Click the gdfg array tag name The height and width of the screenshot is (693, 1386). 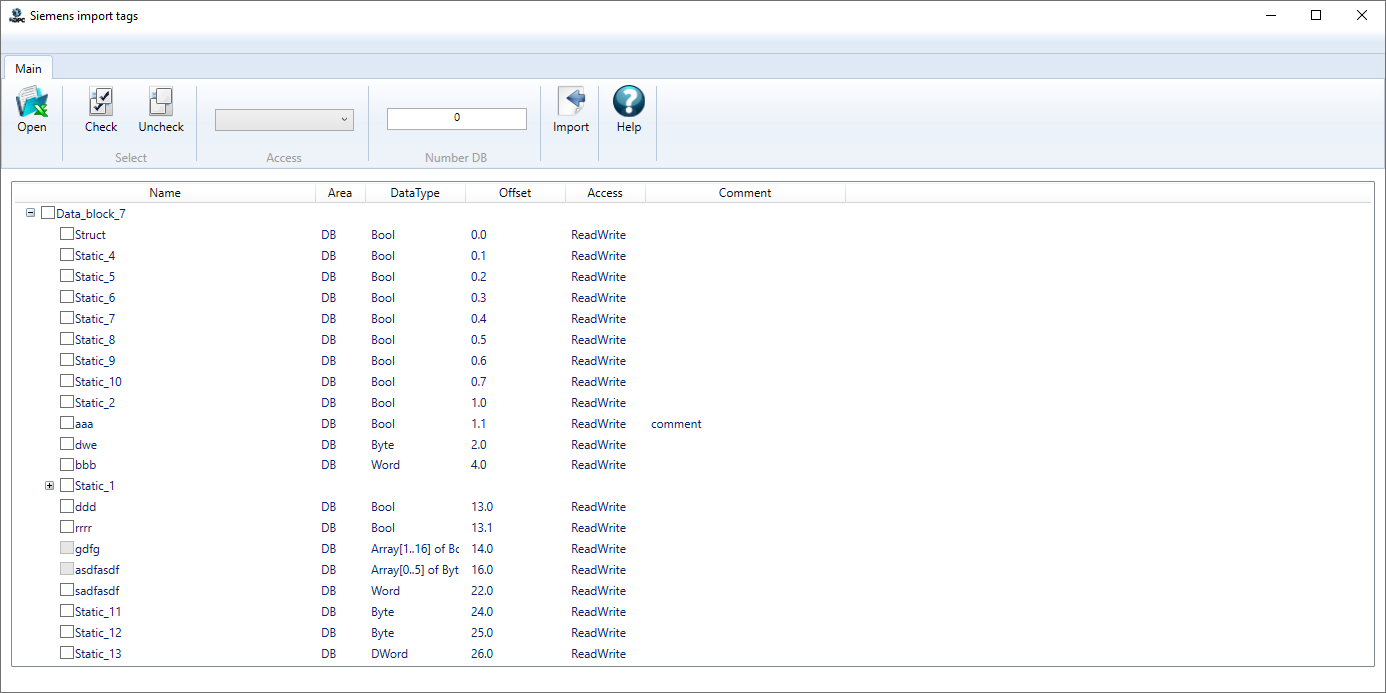[87, 549]
